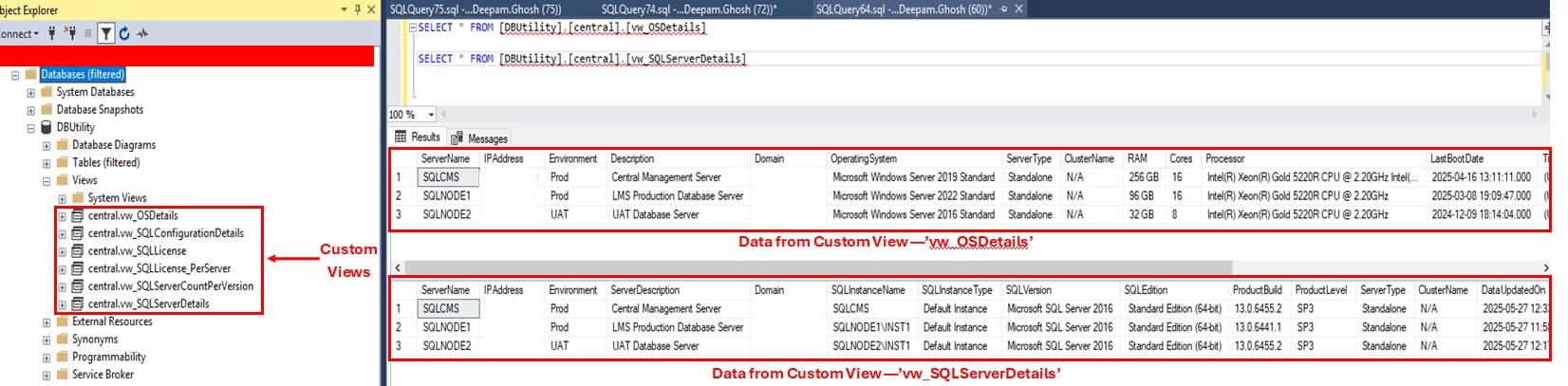Screen dimensions: 1568x386
Task: Expand the Tables (filtered) node
Action: pos(47,163)
